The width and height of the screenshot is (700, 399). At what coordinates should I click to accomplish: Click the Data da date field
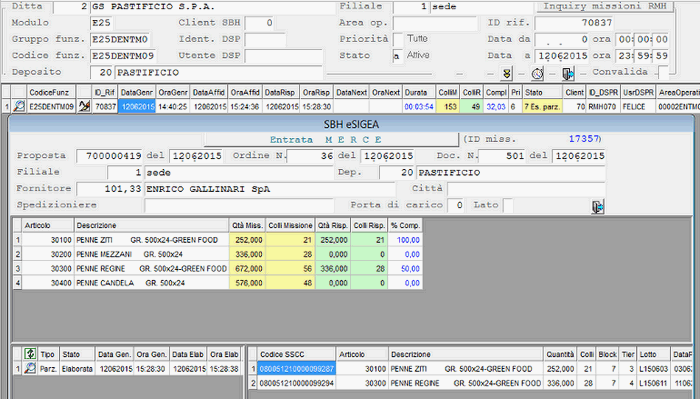(x=562, y=39)
